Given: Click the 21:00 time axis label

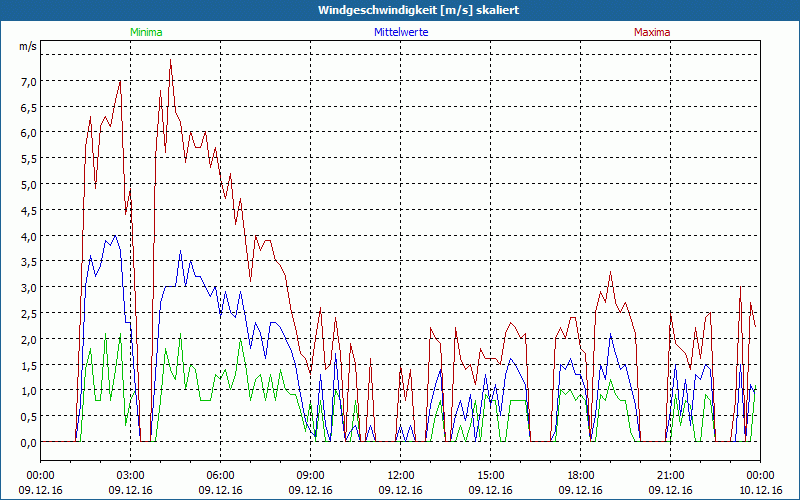Looking at the screenshot, I should [670, 476].
